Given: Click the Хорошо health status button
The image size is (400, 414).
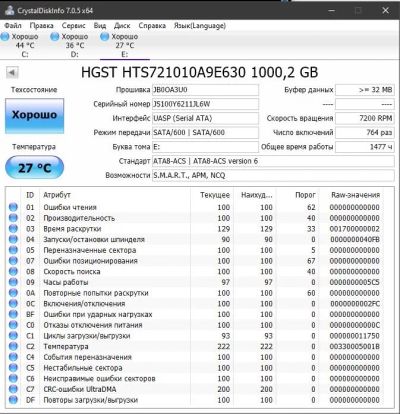Looking at the screenshot, I should (x=34, y=116).
